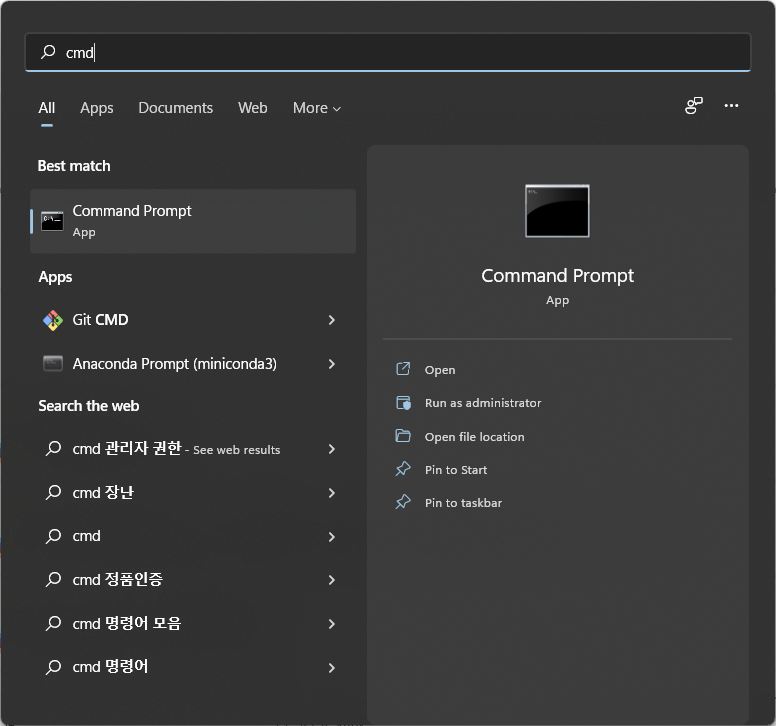Expand chevron for 'cmd 명령어 모음'
776x726 pixels.
(332, 624)
